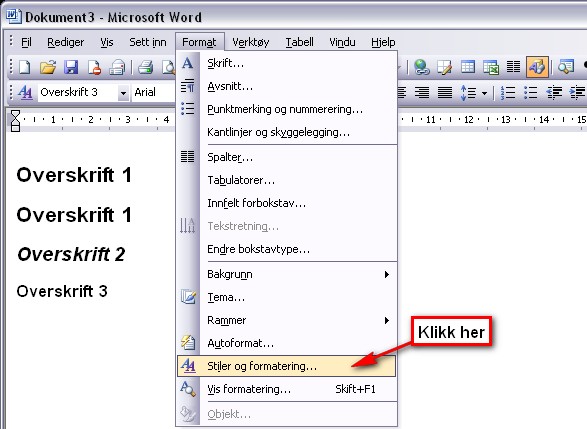The width and height of the screenshot is (587, 429).
Task: Open the Fil menu
Action: 26,42
